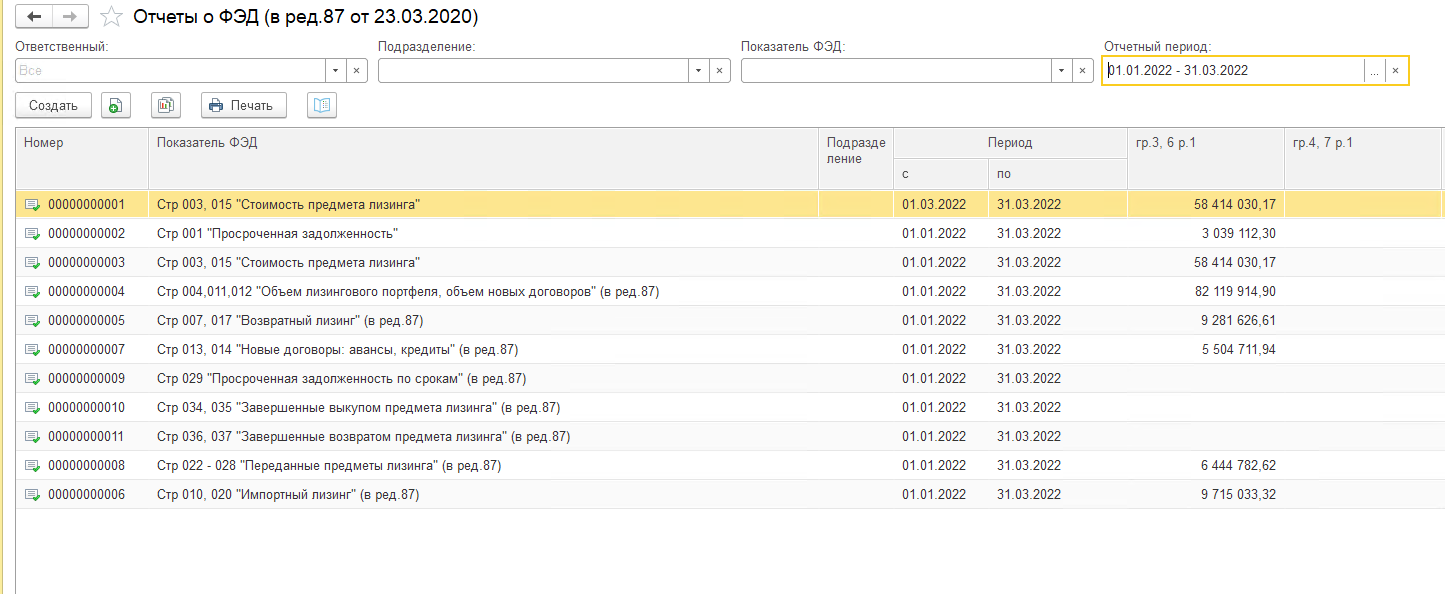Expand the Ответственный dropdown list
The image size is (1445, 594).
336,71
